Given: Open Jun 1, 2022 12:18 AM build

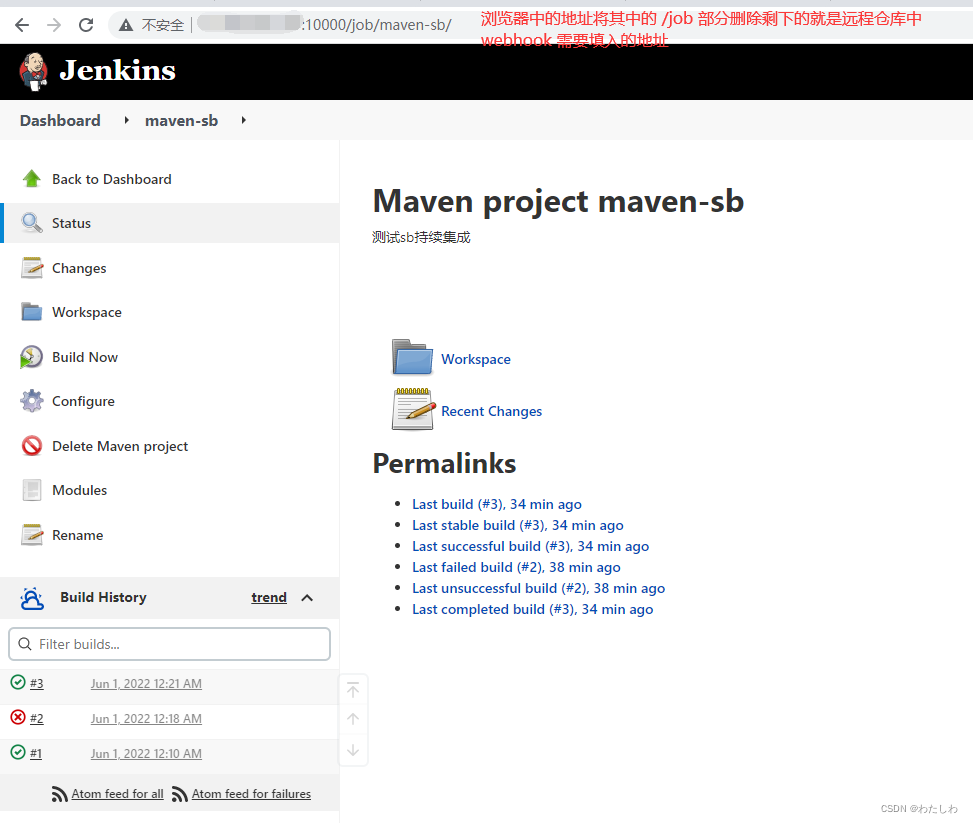Looking at the screenshot, I should coord(146,719).
